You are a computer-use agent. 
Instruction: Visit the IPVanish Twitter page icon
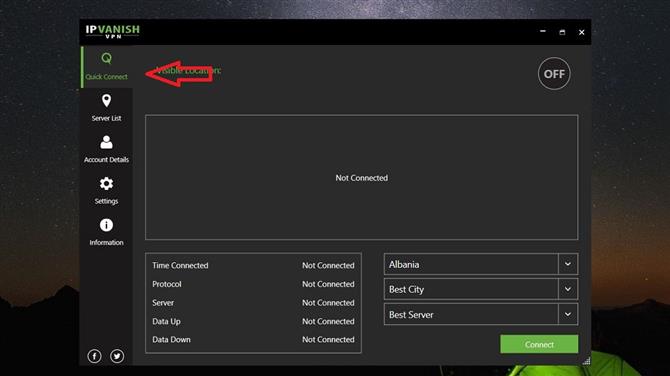[x=117, y=356]
